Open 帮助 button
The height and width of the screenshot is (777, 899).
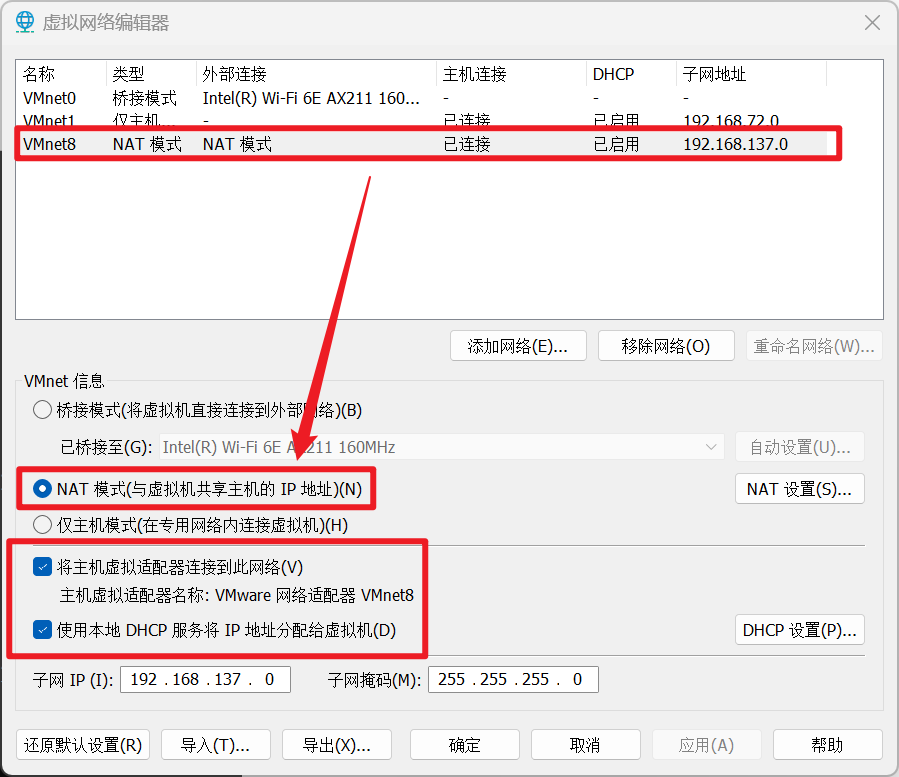click(827, 745)
